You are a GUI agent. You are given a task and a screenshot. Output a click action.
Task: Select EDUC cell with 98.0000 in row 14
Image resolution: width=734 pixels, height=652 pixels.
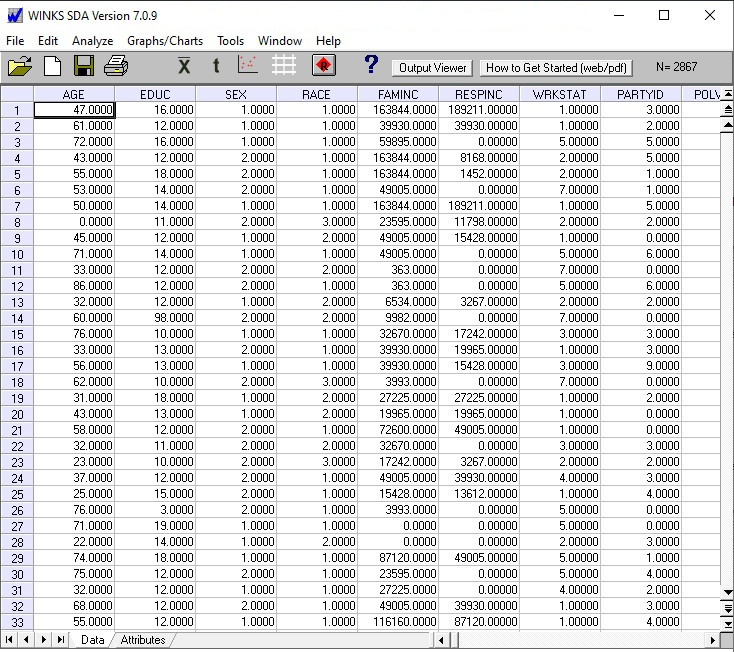point(155,318)
